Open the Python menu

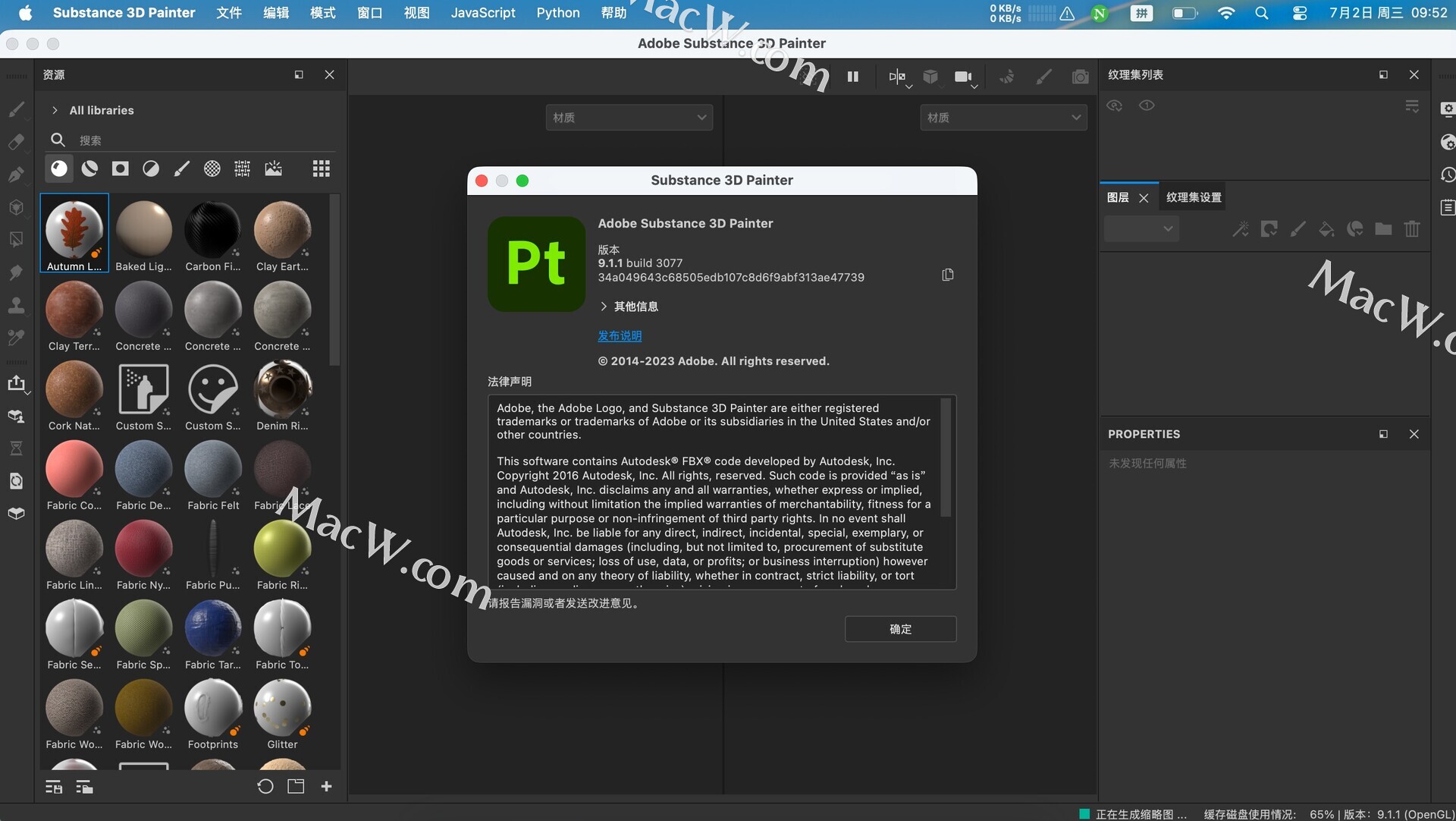[x=558, y=13]
